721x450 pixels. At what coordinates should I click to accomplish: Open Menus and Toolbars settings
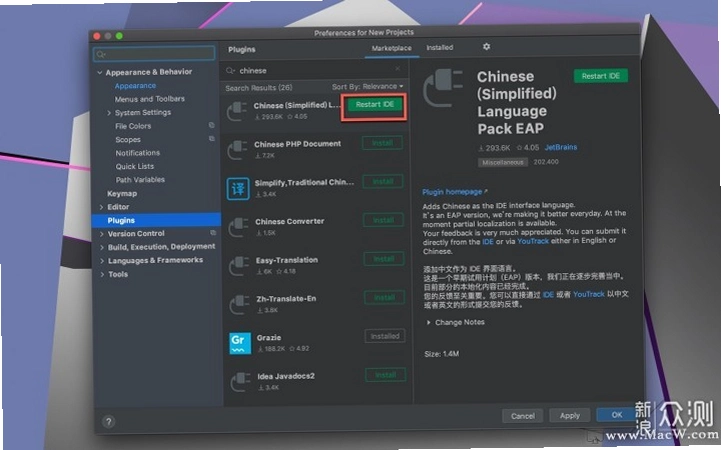pos(149,99)
